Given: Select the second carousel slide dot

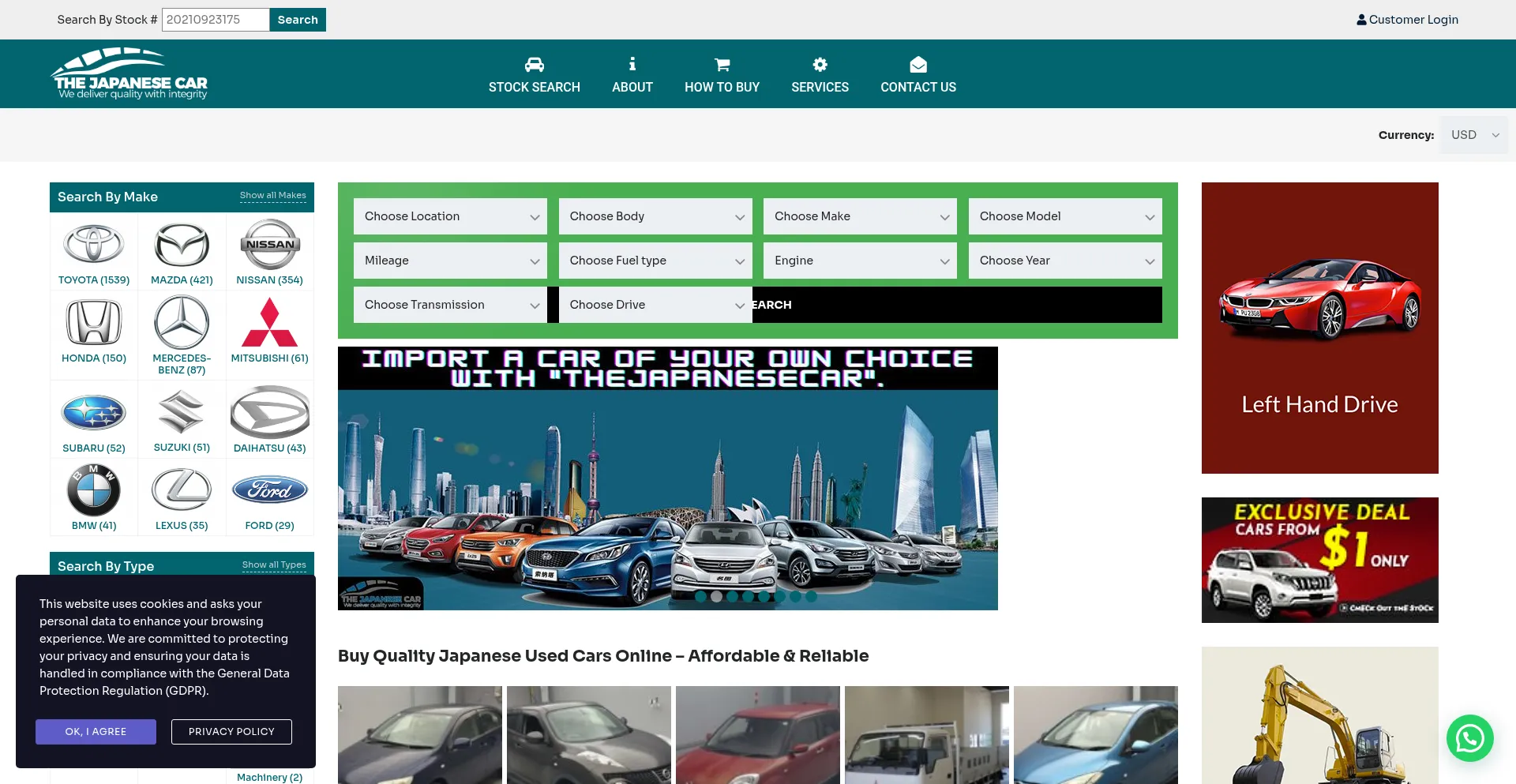Looking at the screenshot, I should click(x=716, y=597).
